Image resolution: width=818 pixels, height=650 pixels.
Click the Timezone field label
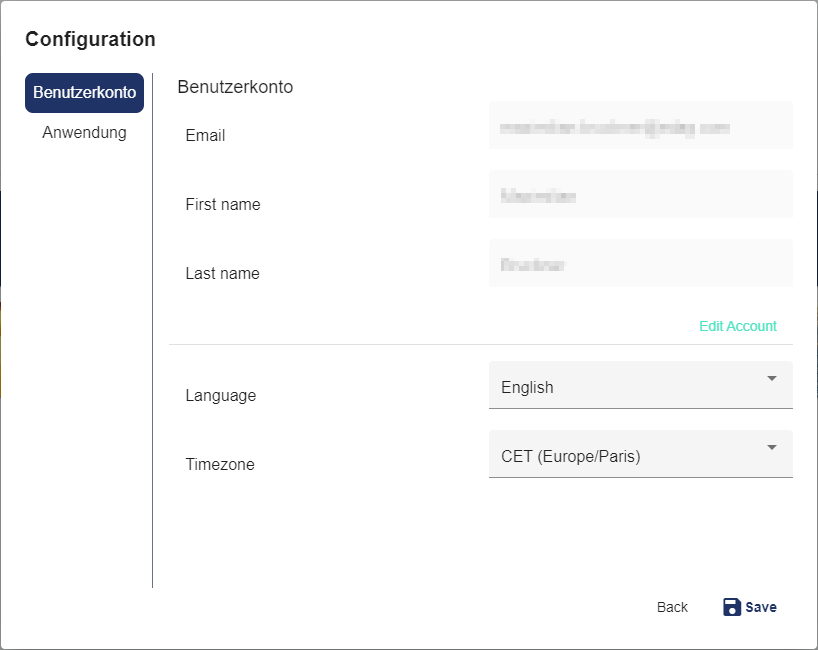[x=220, y=465]
